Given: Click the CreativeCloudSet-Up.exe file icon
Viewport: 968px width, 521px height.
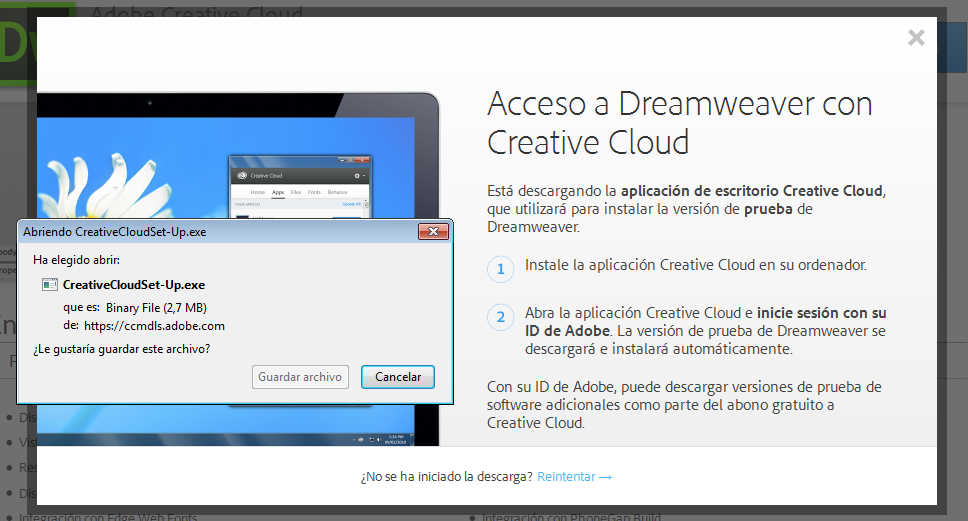Looking at the screenshot, I should 49,285.
